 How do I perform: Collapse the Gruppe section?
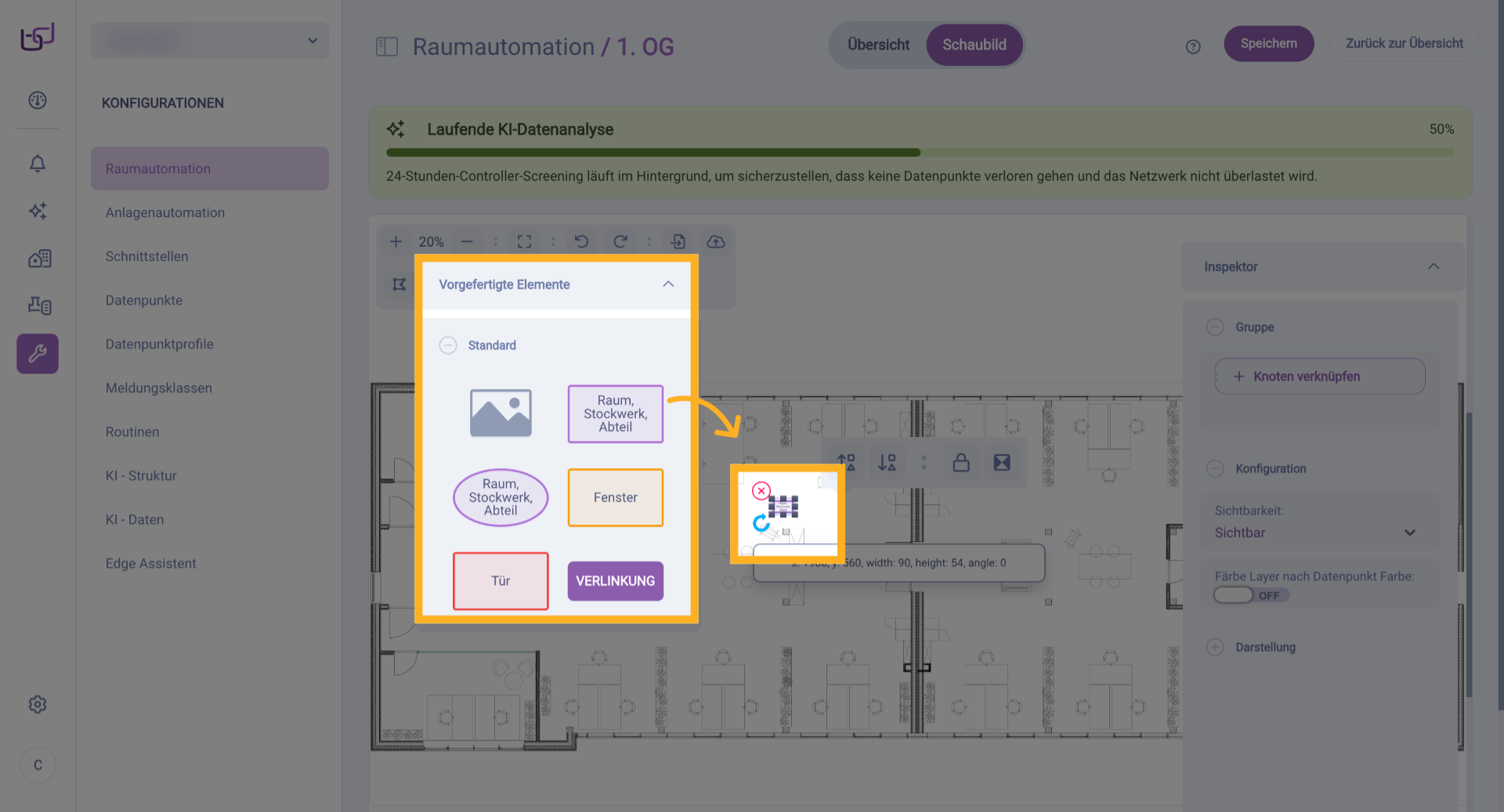pos(1215,327)
